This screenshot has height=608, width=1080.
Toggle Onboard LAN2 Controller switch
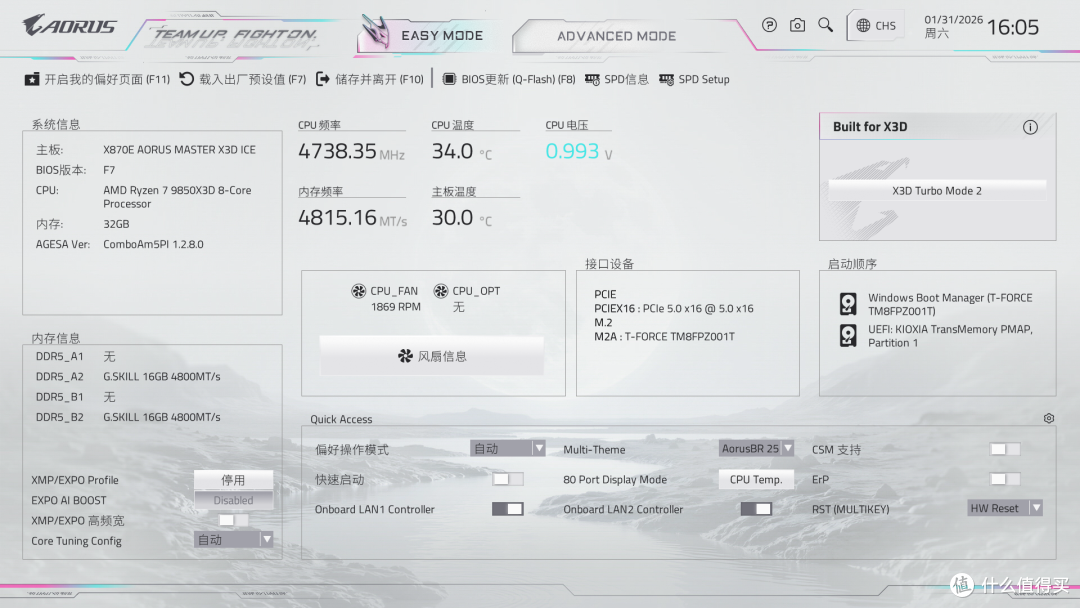(756, 509)
